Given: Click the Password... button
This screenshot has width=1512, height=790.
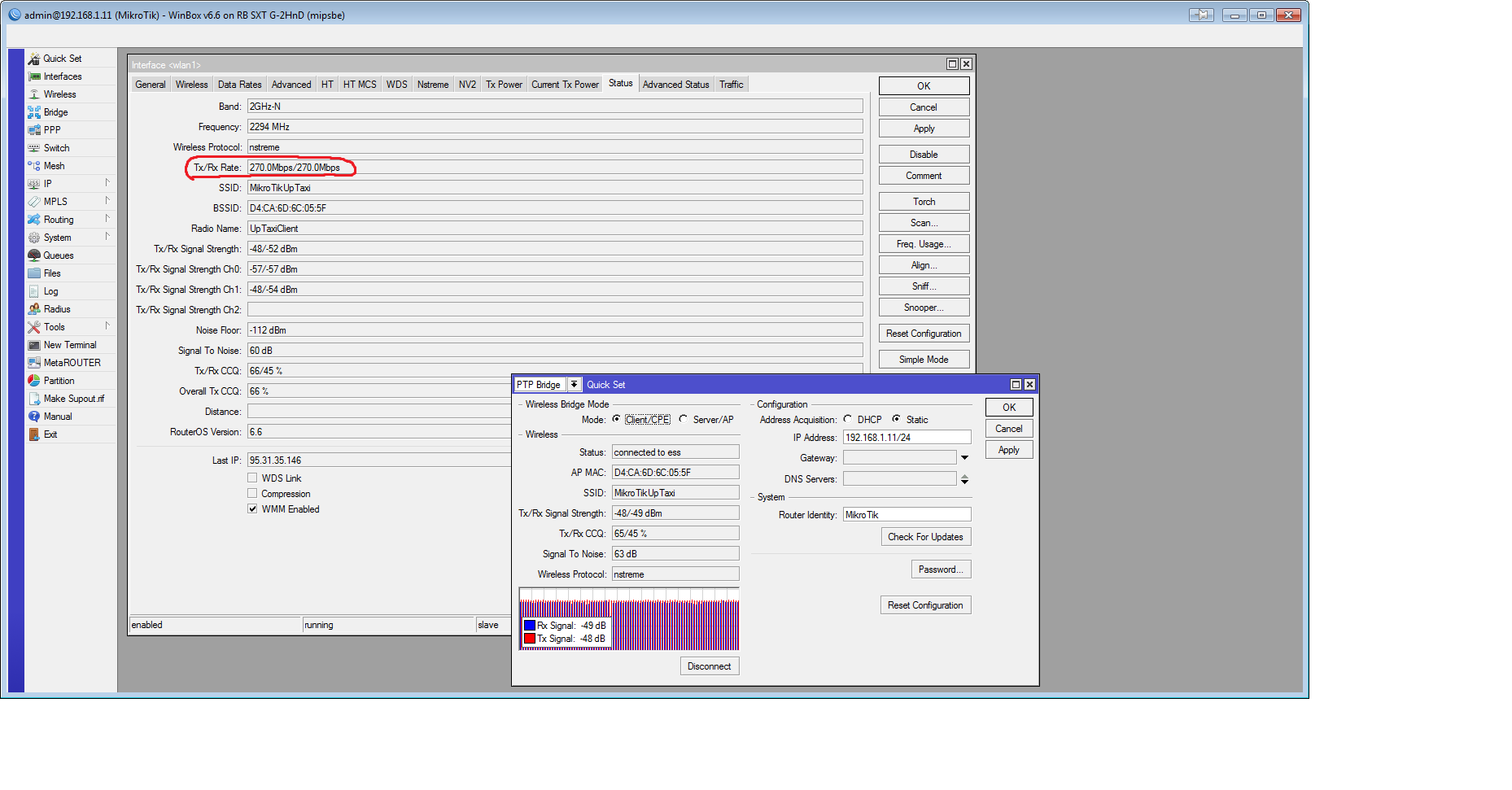Looking at the screenshot, I should tap(941, 570).
